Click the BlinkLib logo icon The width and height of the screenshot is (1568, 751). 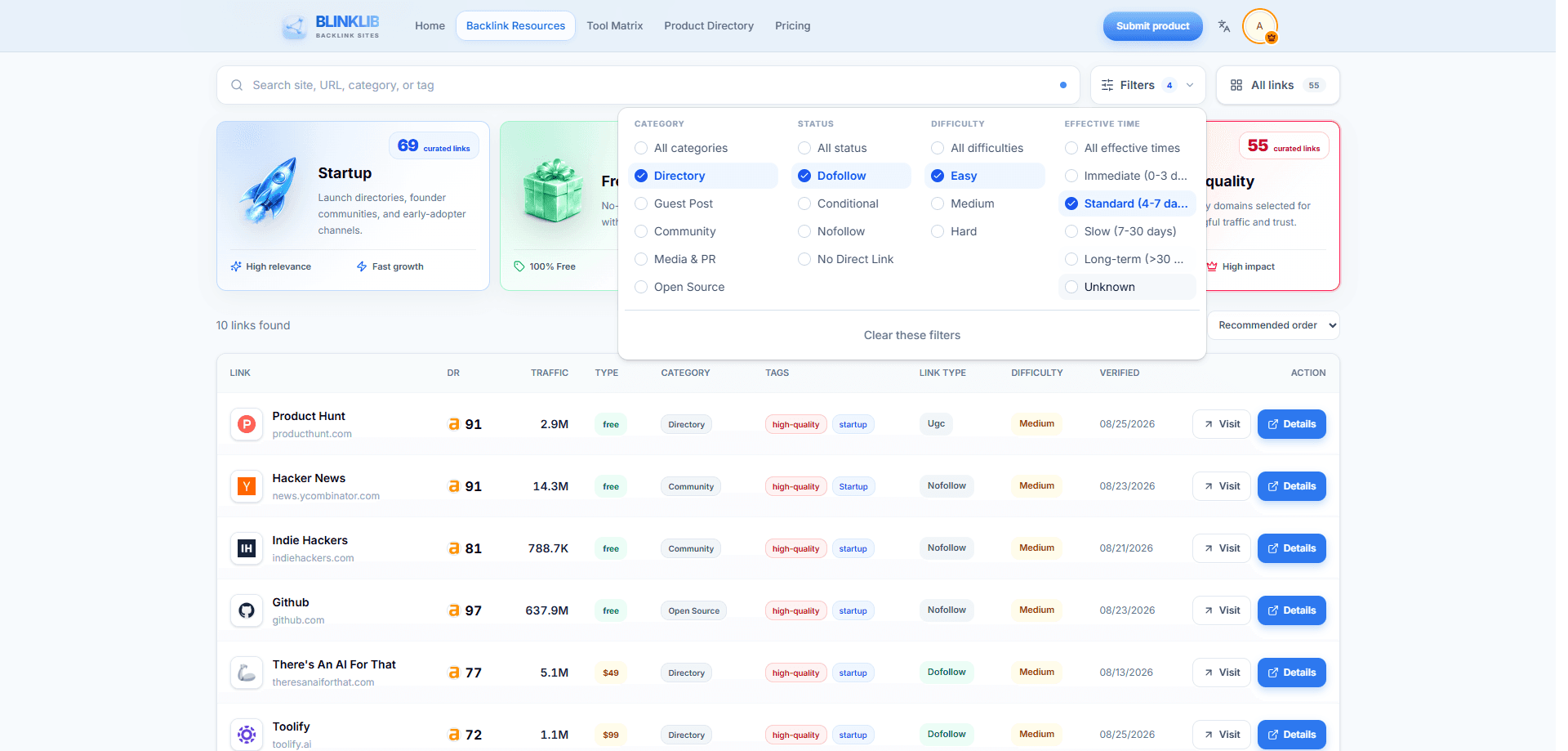pos(294,26)
